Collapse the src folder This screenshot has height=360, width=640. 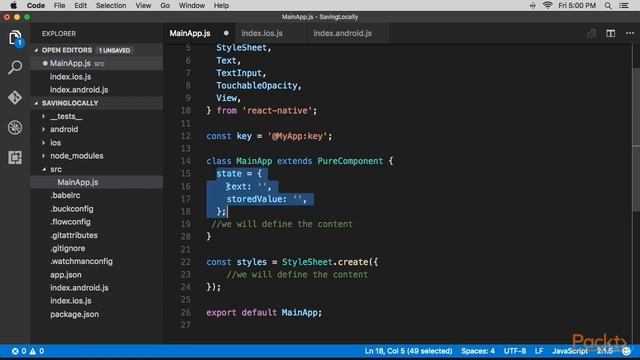pos(44,169)
